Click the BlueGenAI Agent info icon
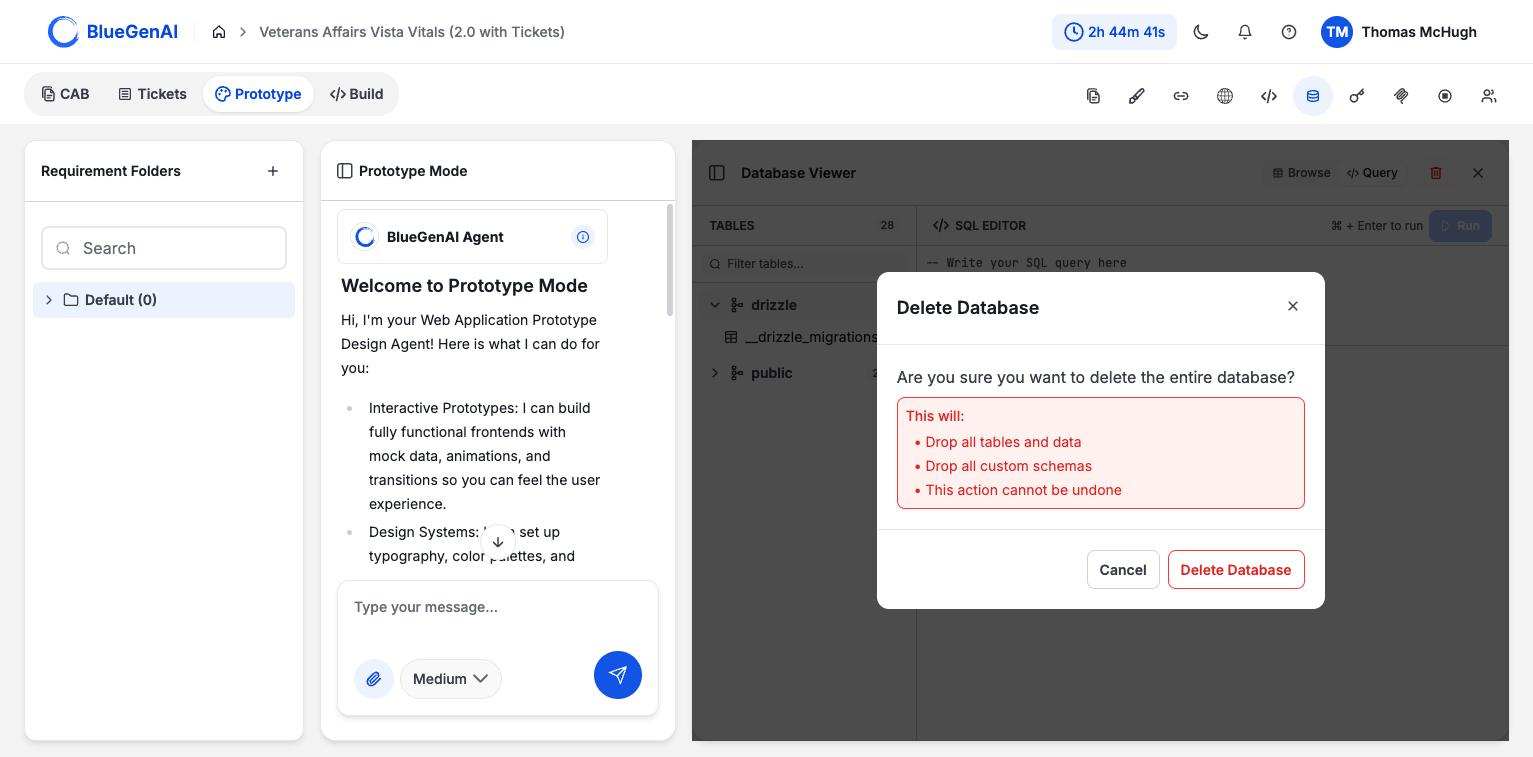Viewport: 1533px width, 757px height. 583,237
